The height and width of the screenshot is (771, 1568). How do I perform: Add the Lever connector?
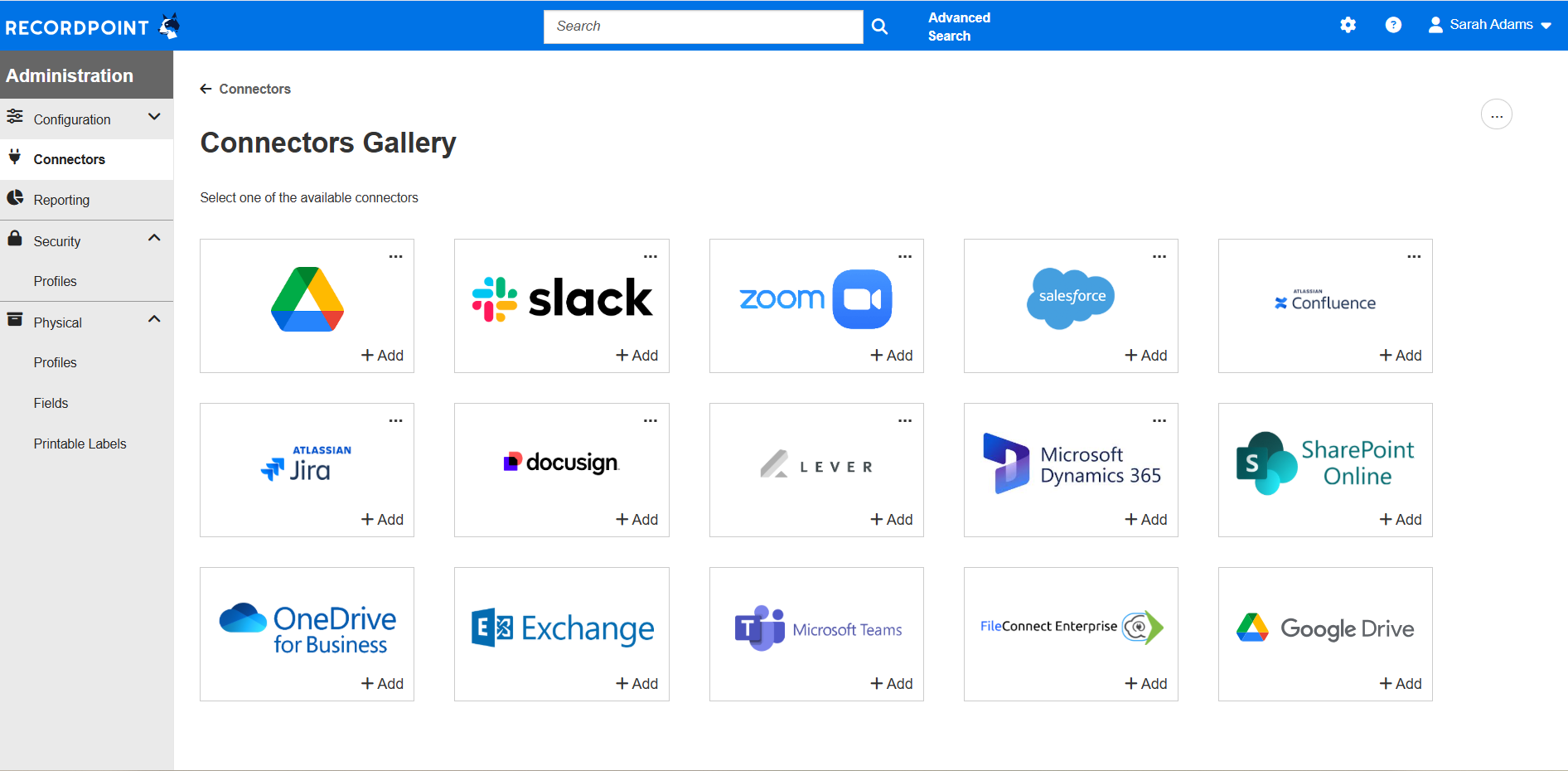(891, 520)
